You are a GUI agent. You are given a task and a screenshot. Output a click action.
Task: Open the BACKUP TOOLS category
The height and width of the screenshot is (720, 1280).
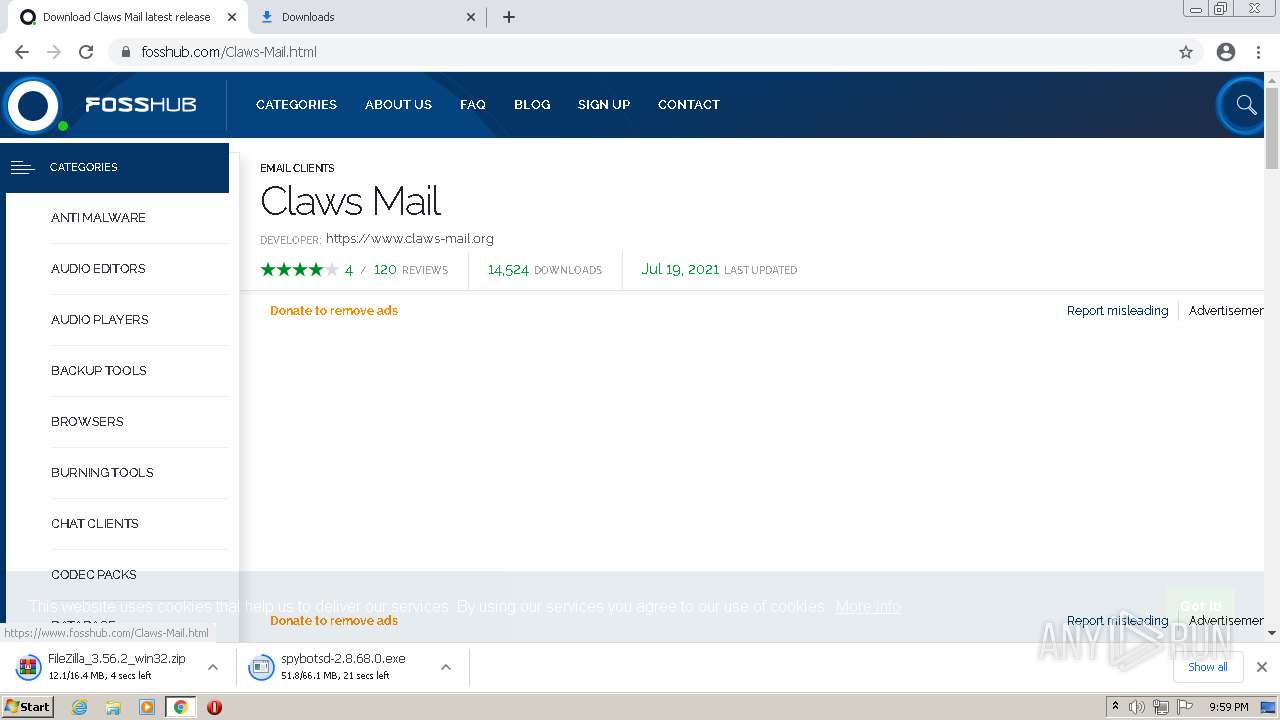[99, 370]
